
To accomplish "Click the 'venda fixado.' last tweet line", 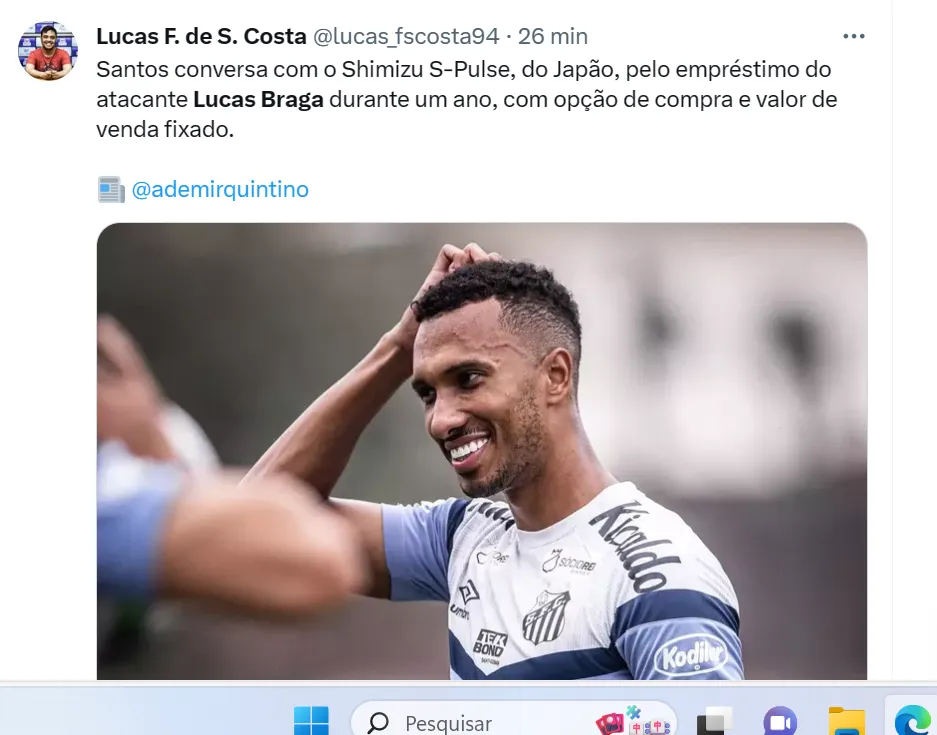I will tap(165, 129).
